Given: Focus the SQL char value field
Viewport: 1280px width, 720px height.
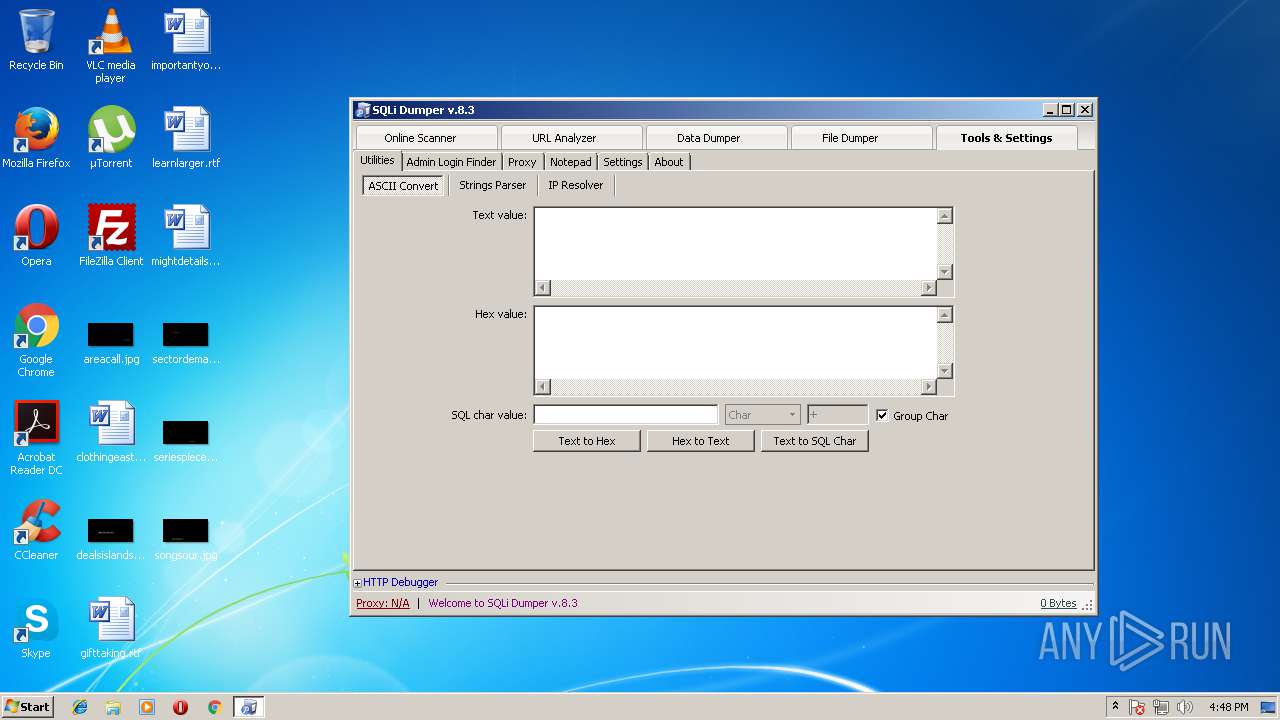Looking at the screenshot, I should click(x=626, y=415).
